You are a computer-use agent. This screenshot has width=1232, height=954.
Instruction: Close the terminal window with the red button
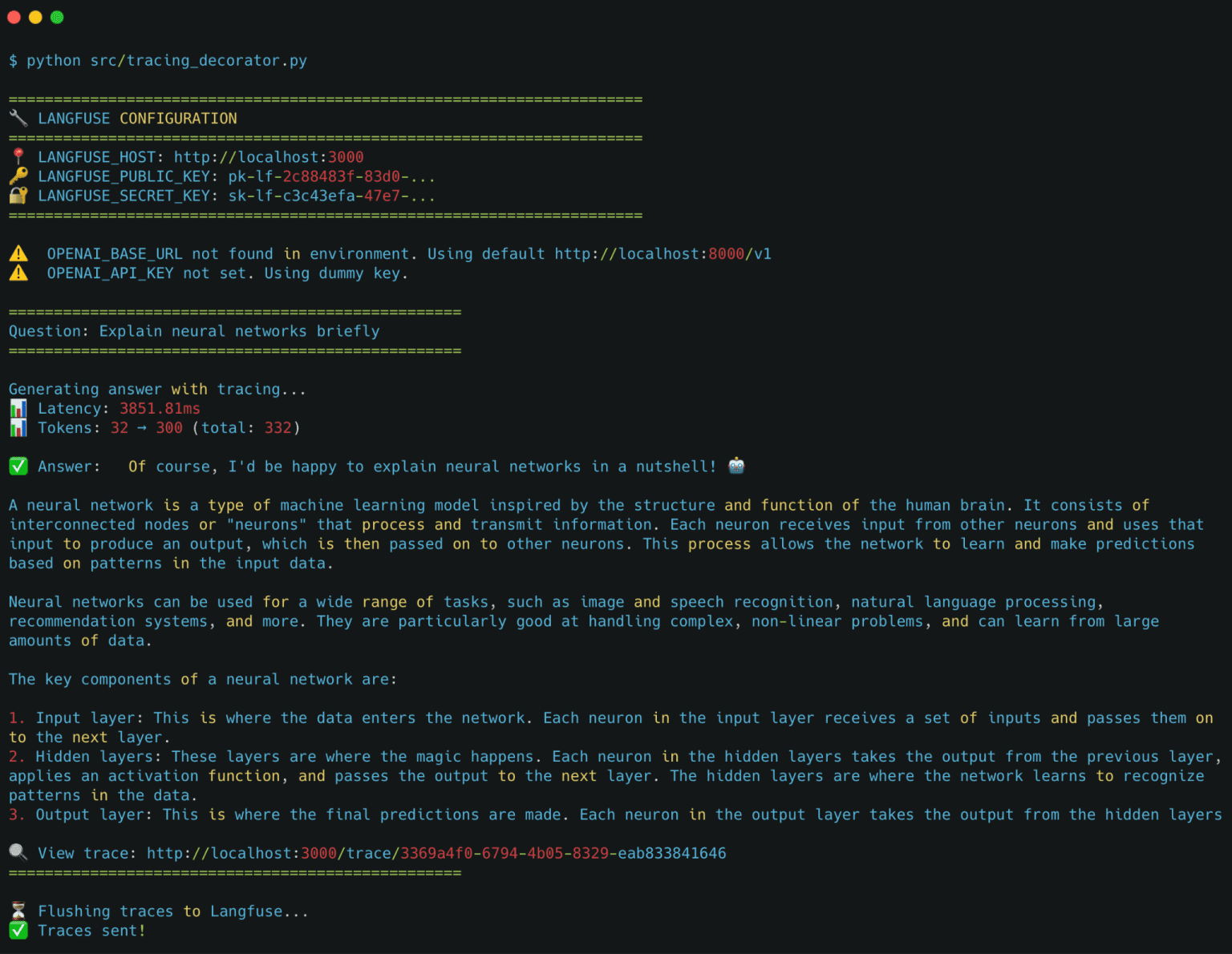14,18
